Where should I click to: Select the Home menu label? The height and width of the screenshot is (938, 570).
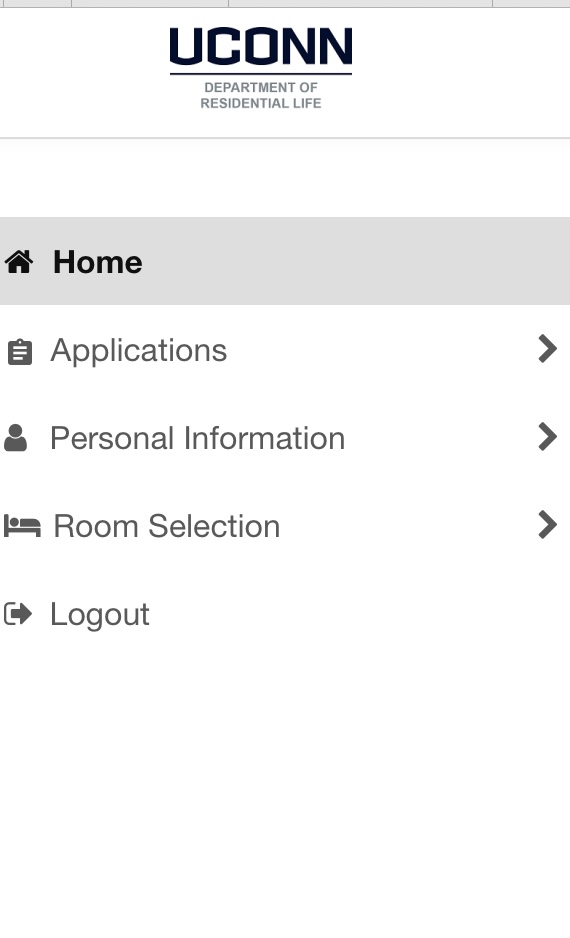[x=97, y=262]
